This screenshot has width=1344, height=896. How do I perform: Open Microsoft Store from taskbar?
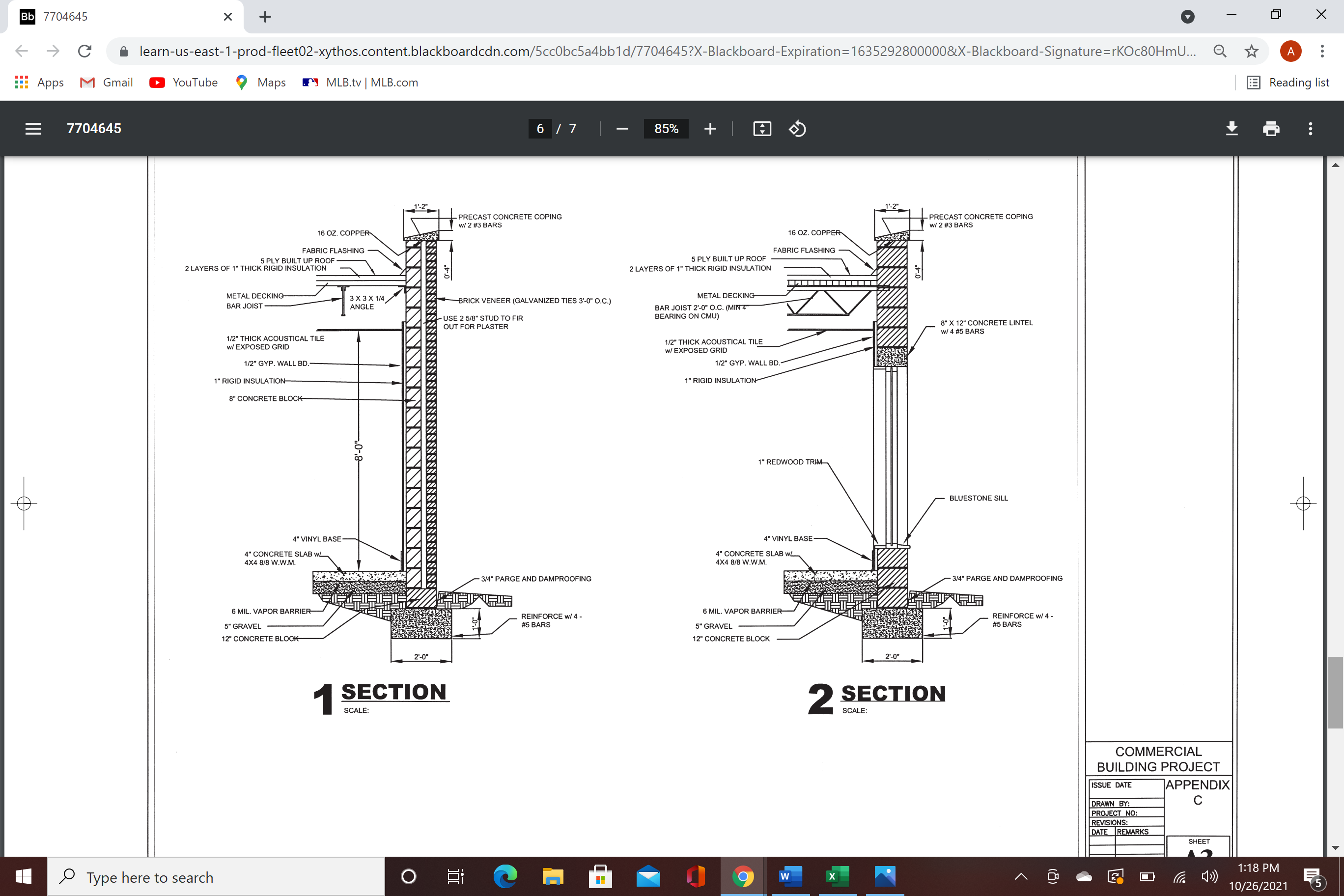(x=600, y=876)
